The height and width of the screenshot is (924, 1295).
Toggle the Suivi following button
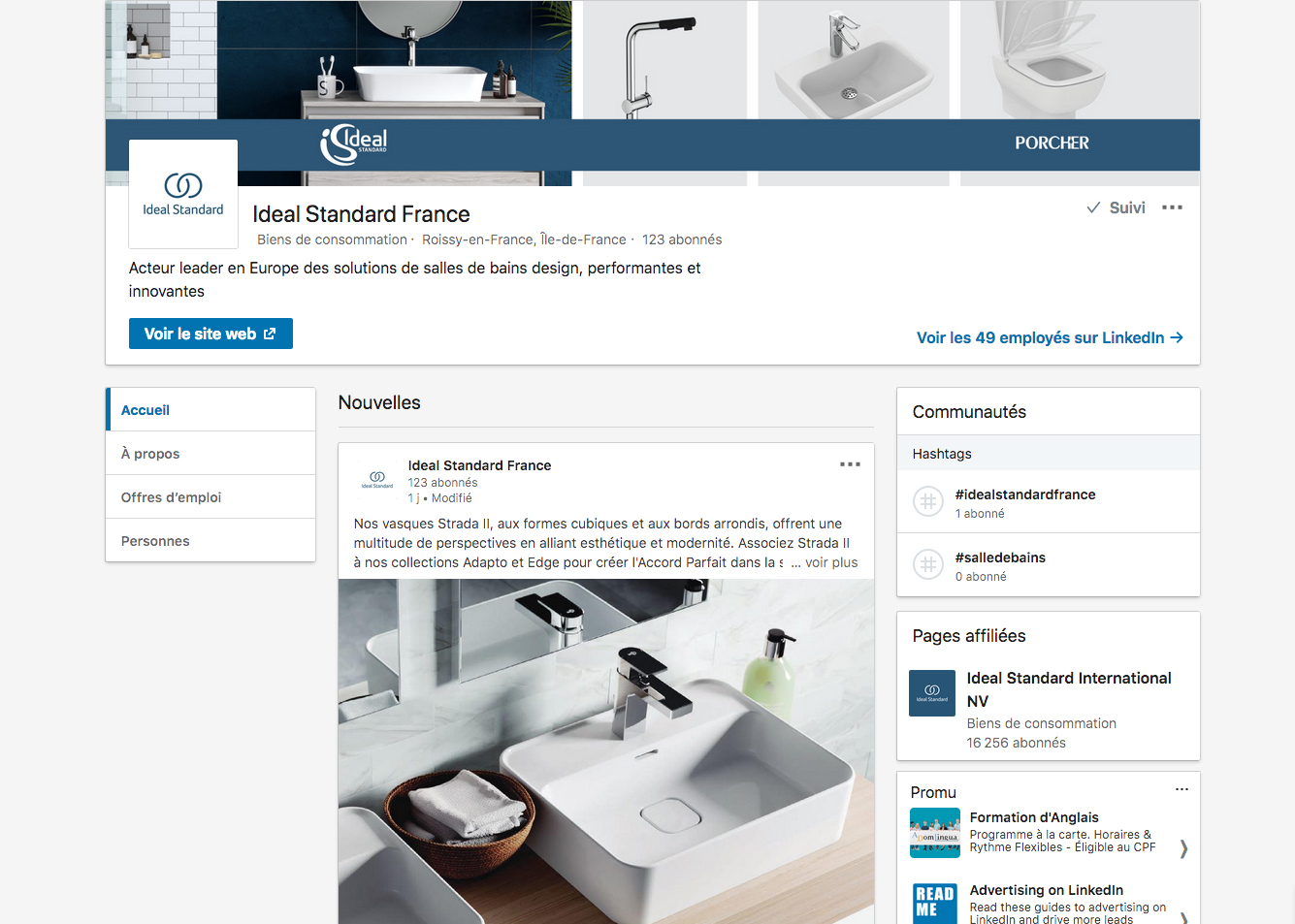[x=1116, y=207]
